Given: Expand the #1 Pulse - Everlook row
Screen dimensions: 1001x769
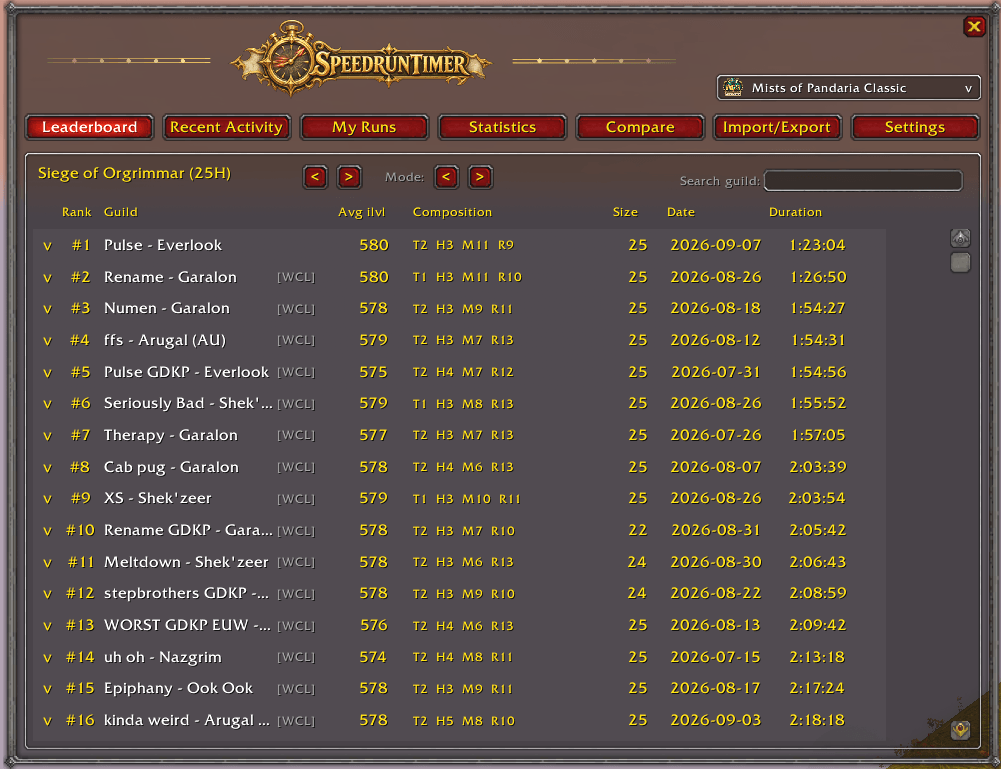Looking at the screenshot, I should 47,246.
